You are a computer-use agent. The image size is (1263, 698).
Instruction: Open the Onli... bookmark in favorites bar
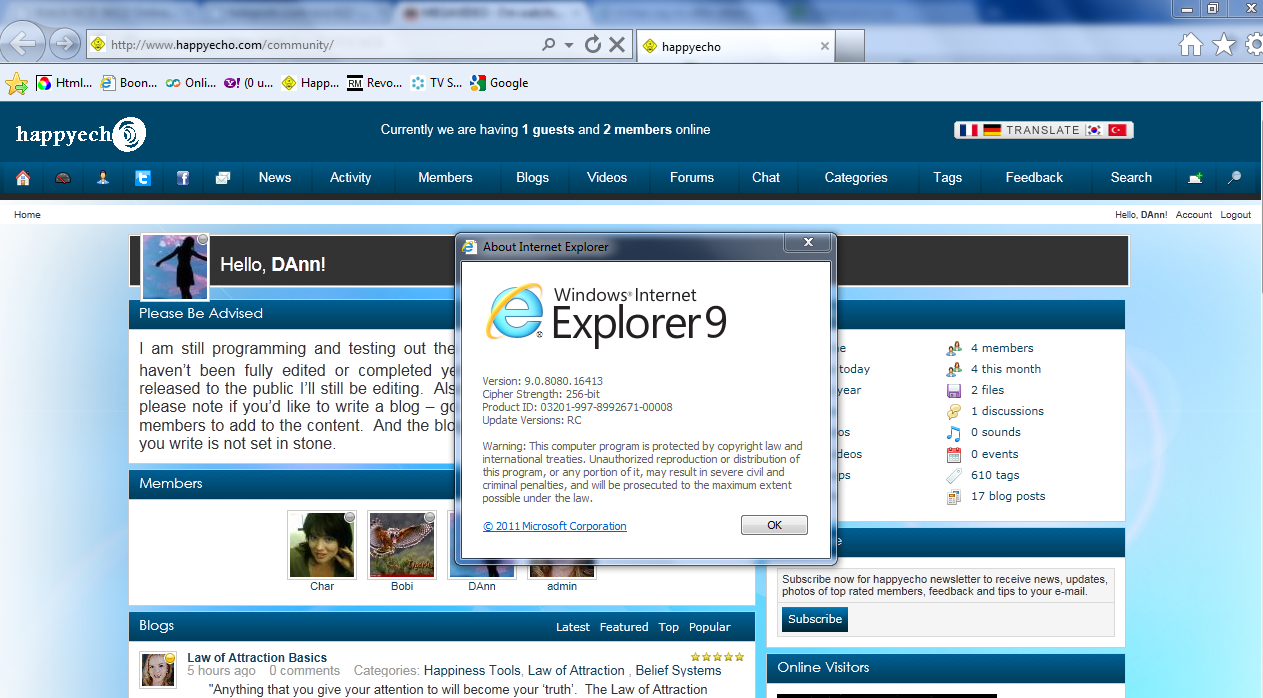click(x=191, y=83)
